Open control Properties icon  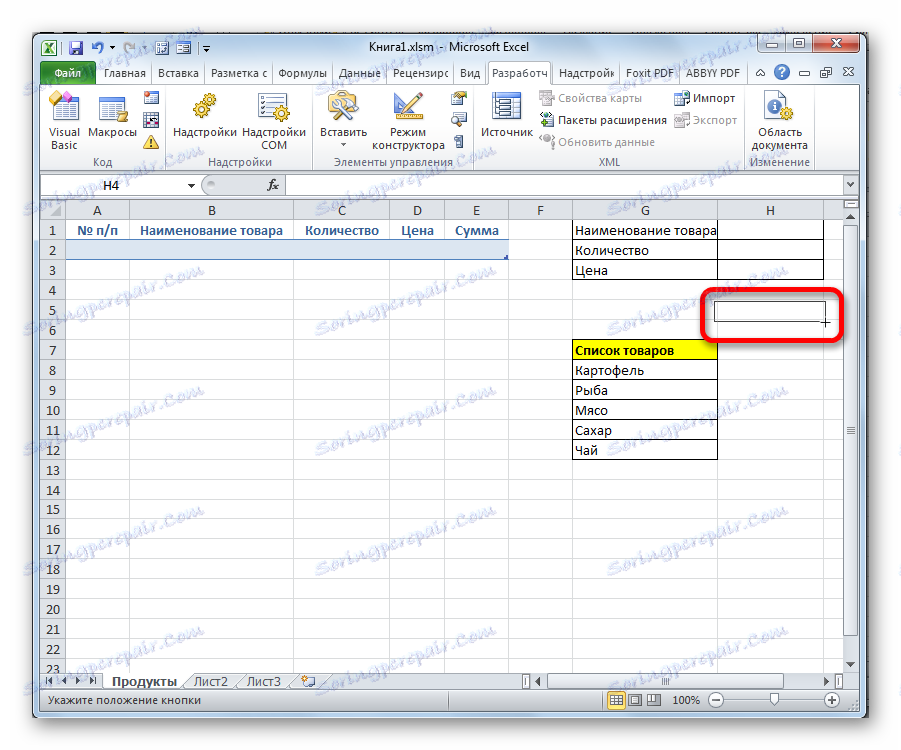[459, 98]
